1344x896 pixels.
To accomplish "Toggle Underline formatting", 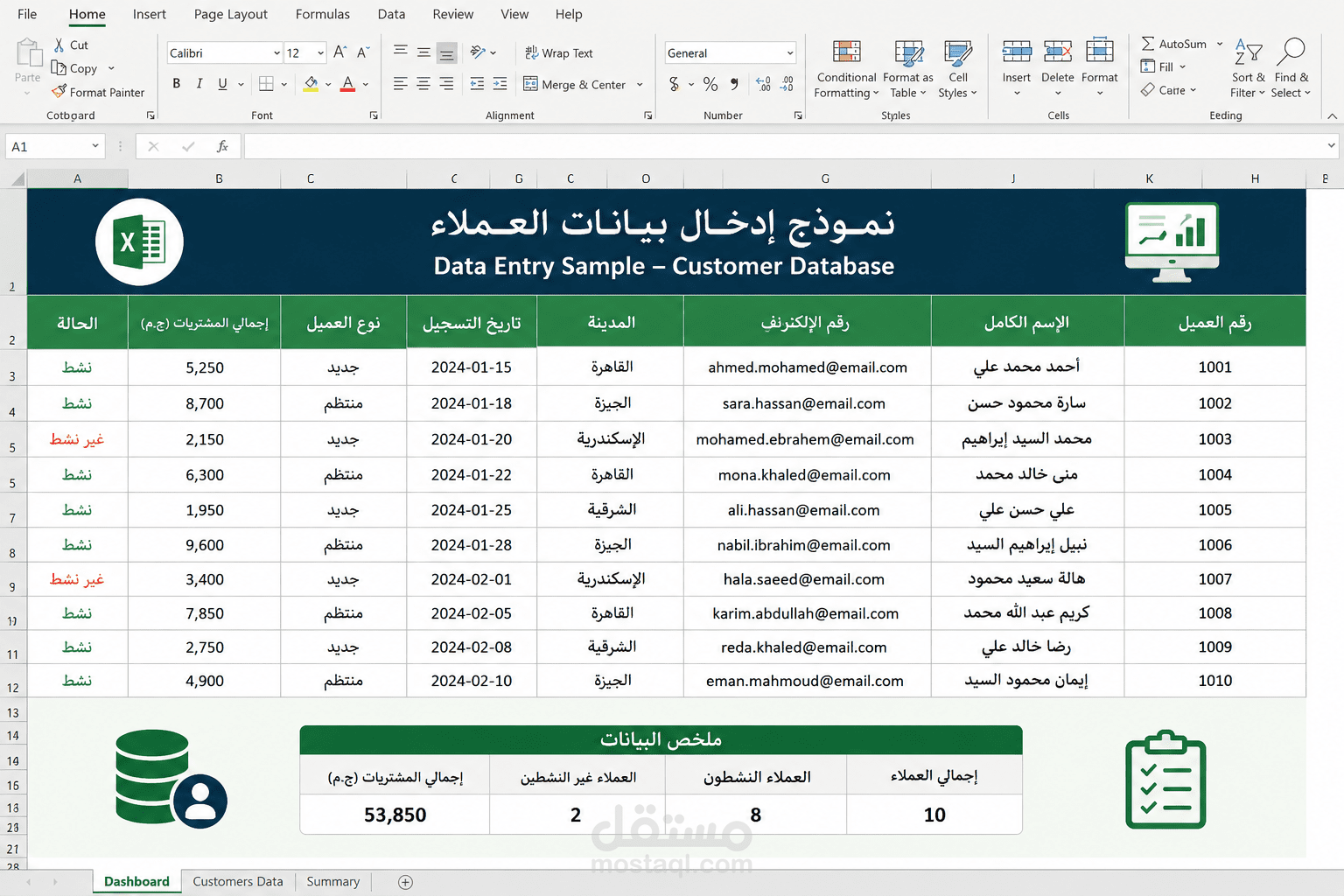I will (x=222, y=84).
